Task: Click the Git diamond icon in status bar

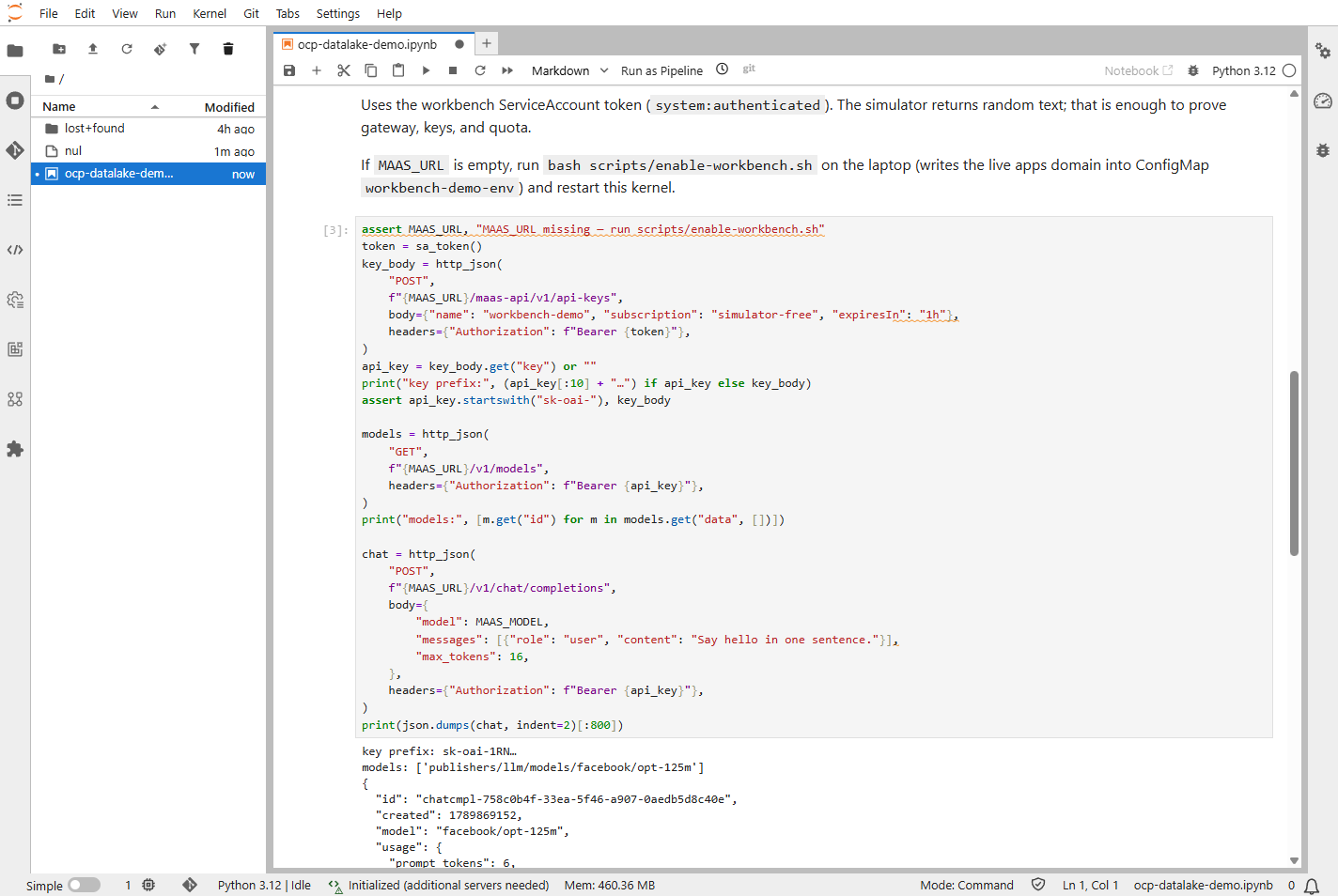Action: (x=190, y=885)
